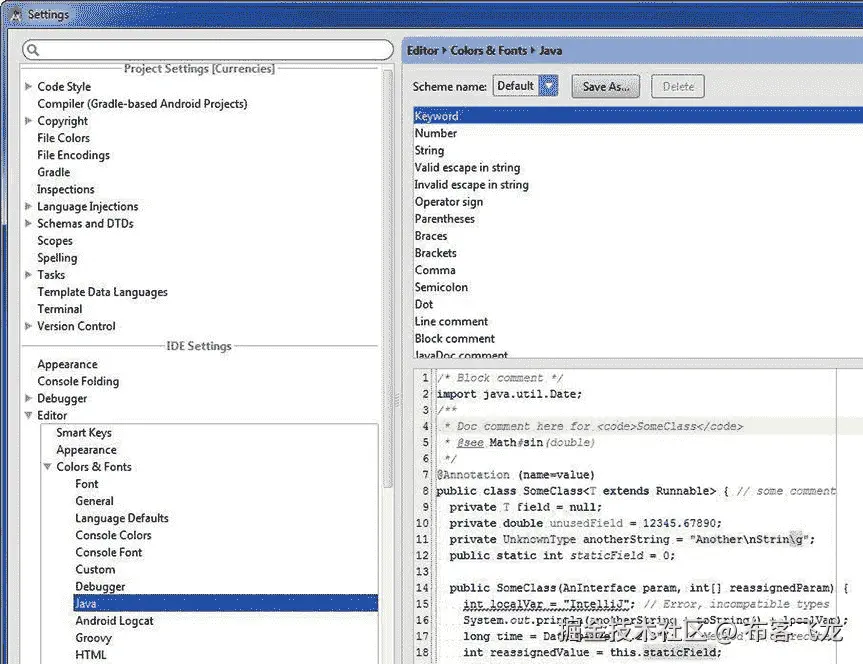Open Spelling settings

(x=57, y=258)
